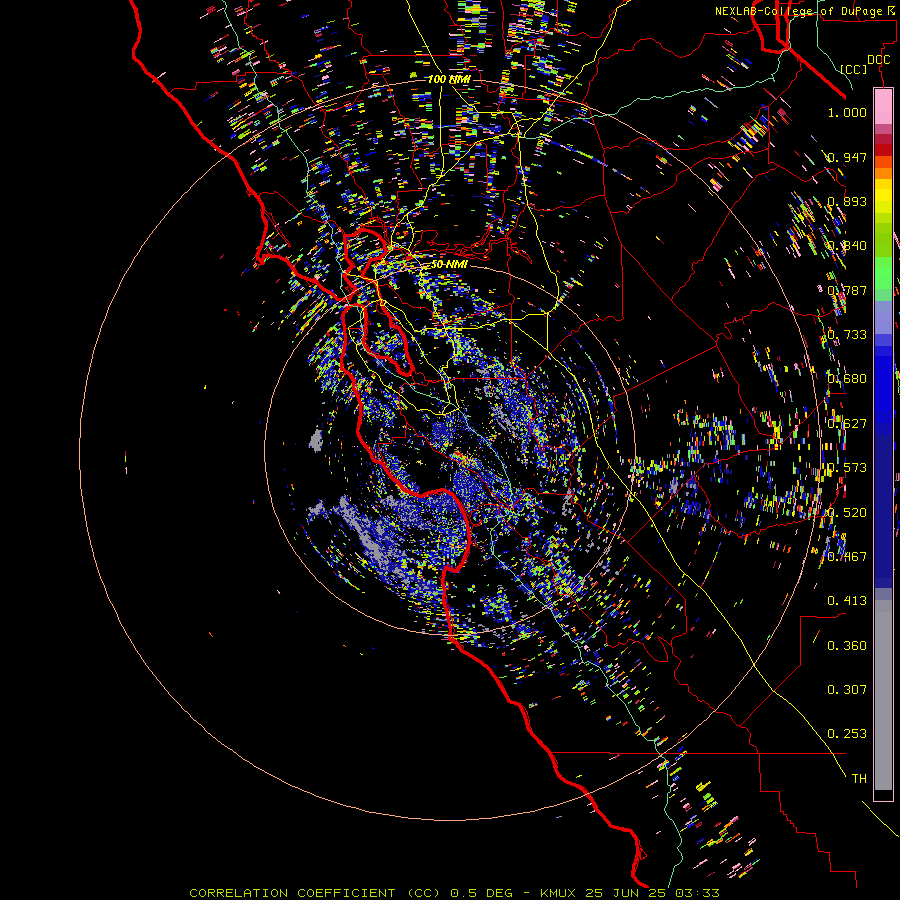Select the 0.520 scale value
900x900 pixels.
point(847,513)
